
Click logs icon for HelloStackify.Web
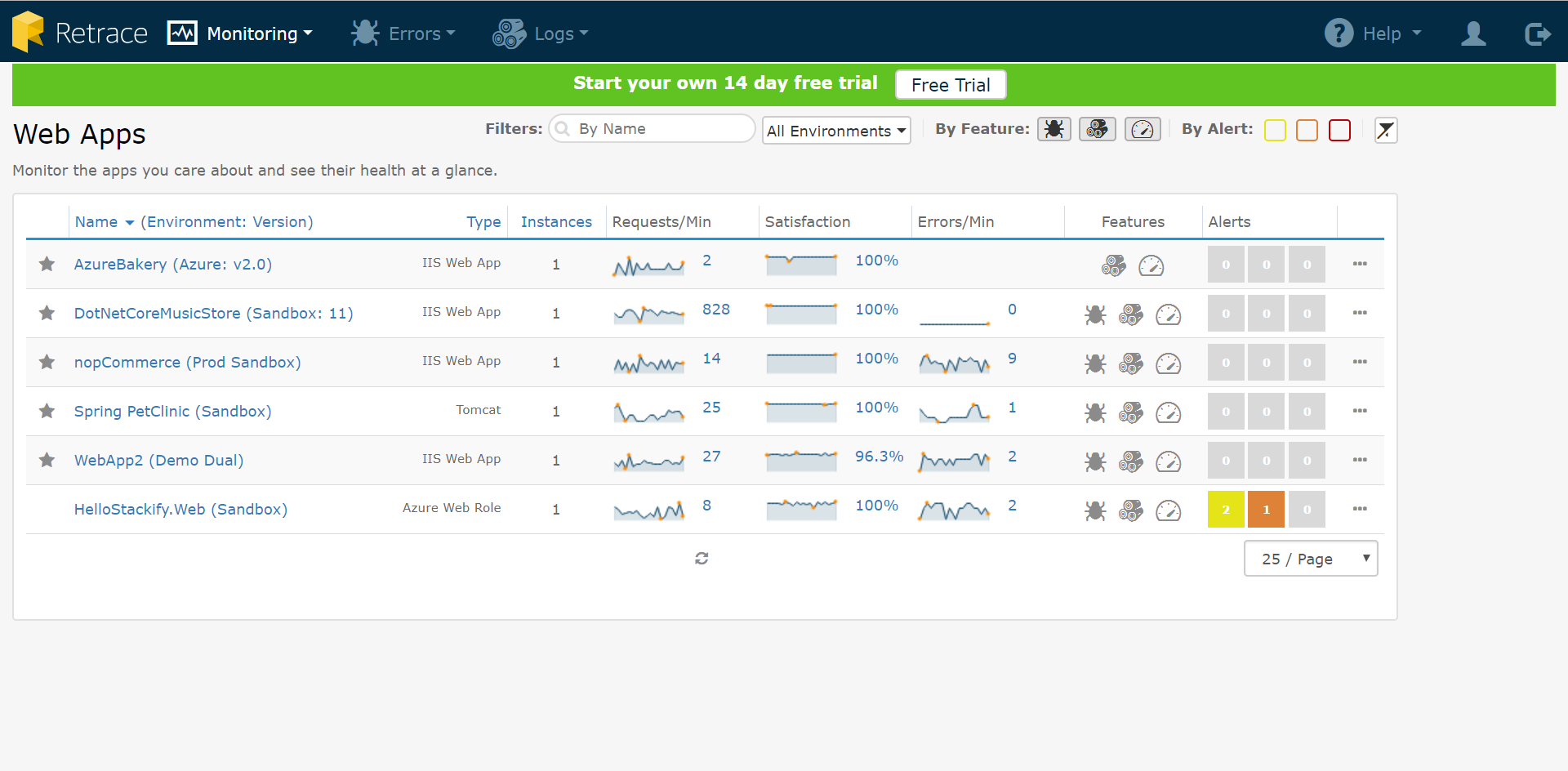1131,510
